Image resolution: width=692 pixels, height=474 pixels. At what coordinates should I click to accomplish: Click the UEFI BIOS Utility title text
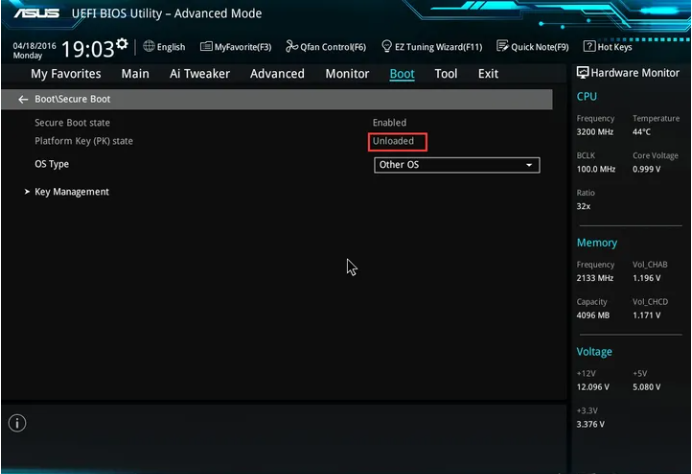(x=166, y=14)
